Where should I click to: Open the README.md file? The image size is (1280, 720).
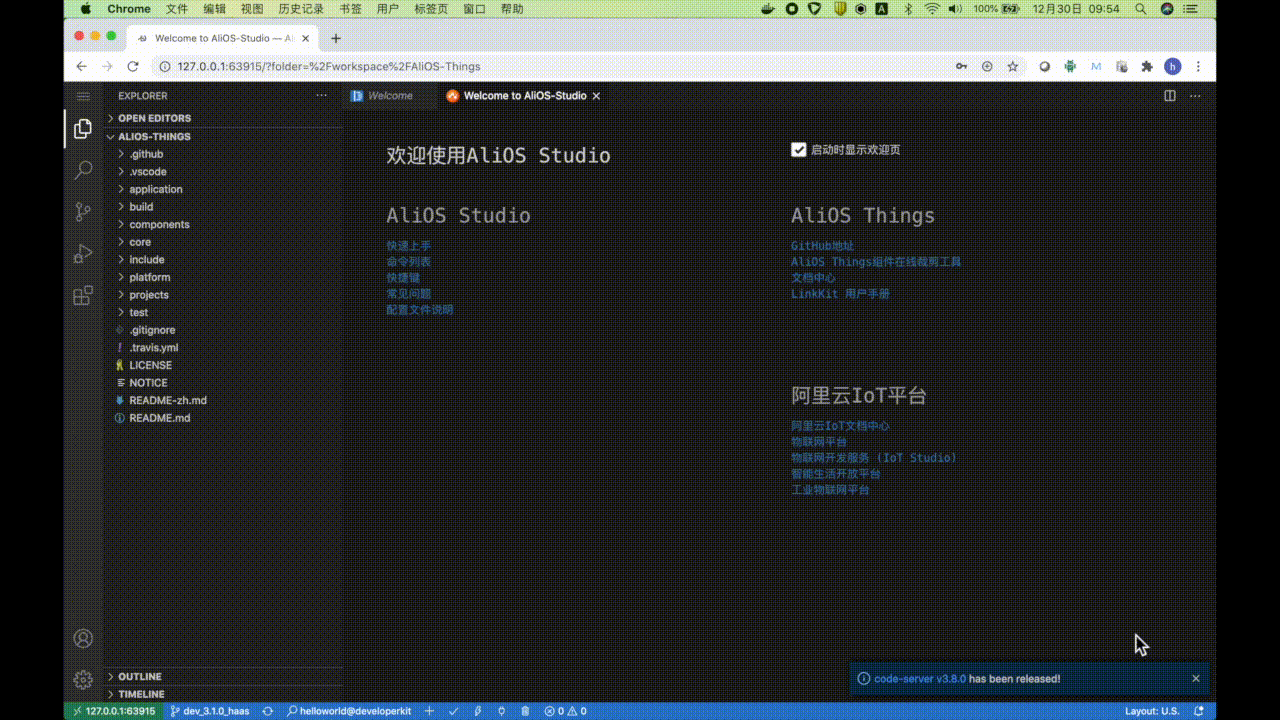(x=223, y=418)
